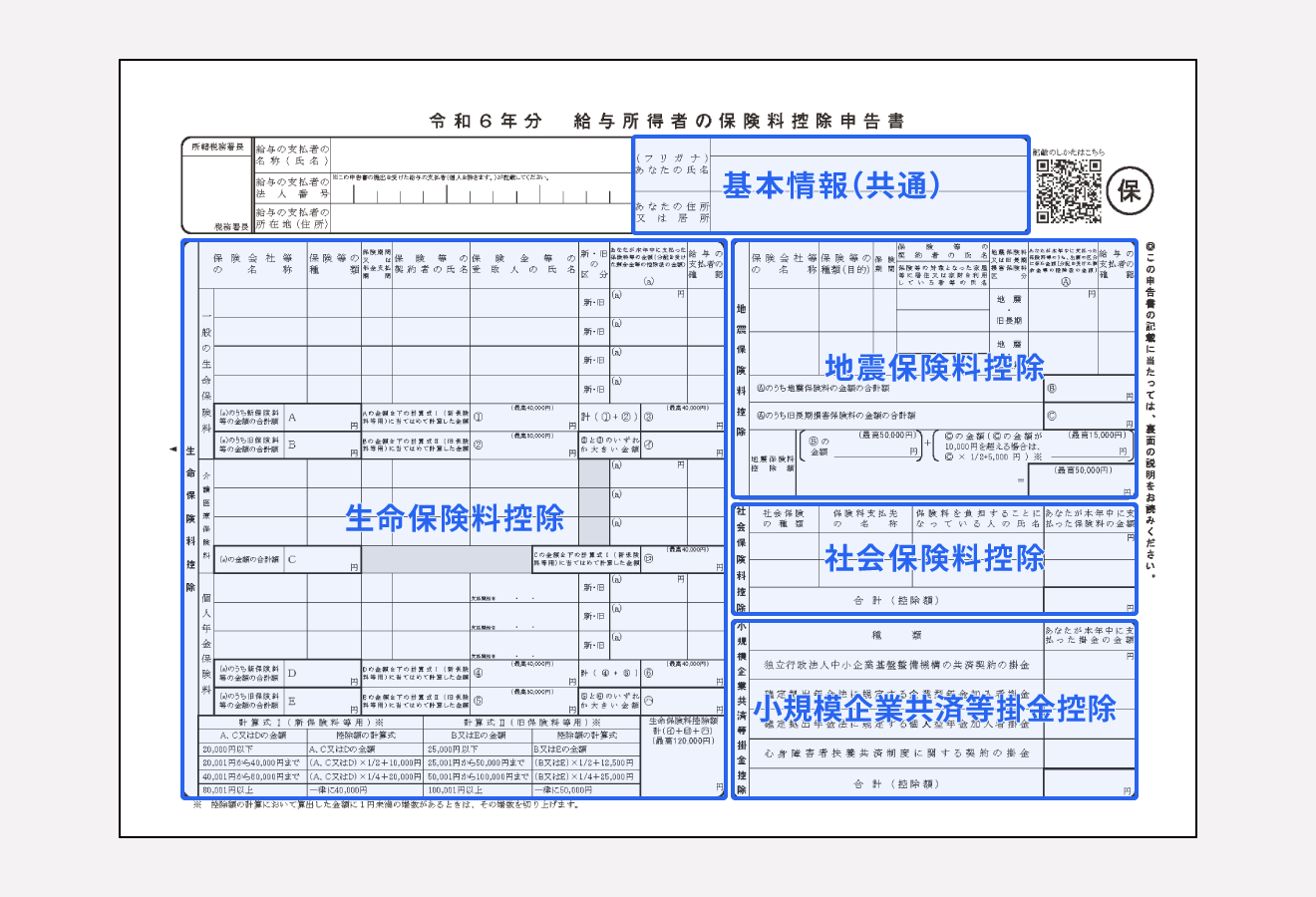Click the 一律に40,000円 cell

tap(364, 789)
